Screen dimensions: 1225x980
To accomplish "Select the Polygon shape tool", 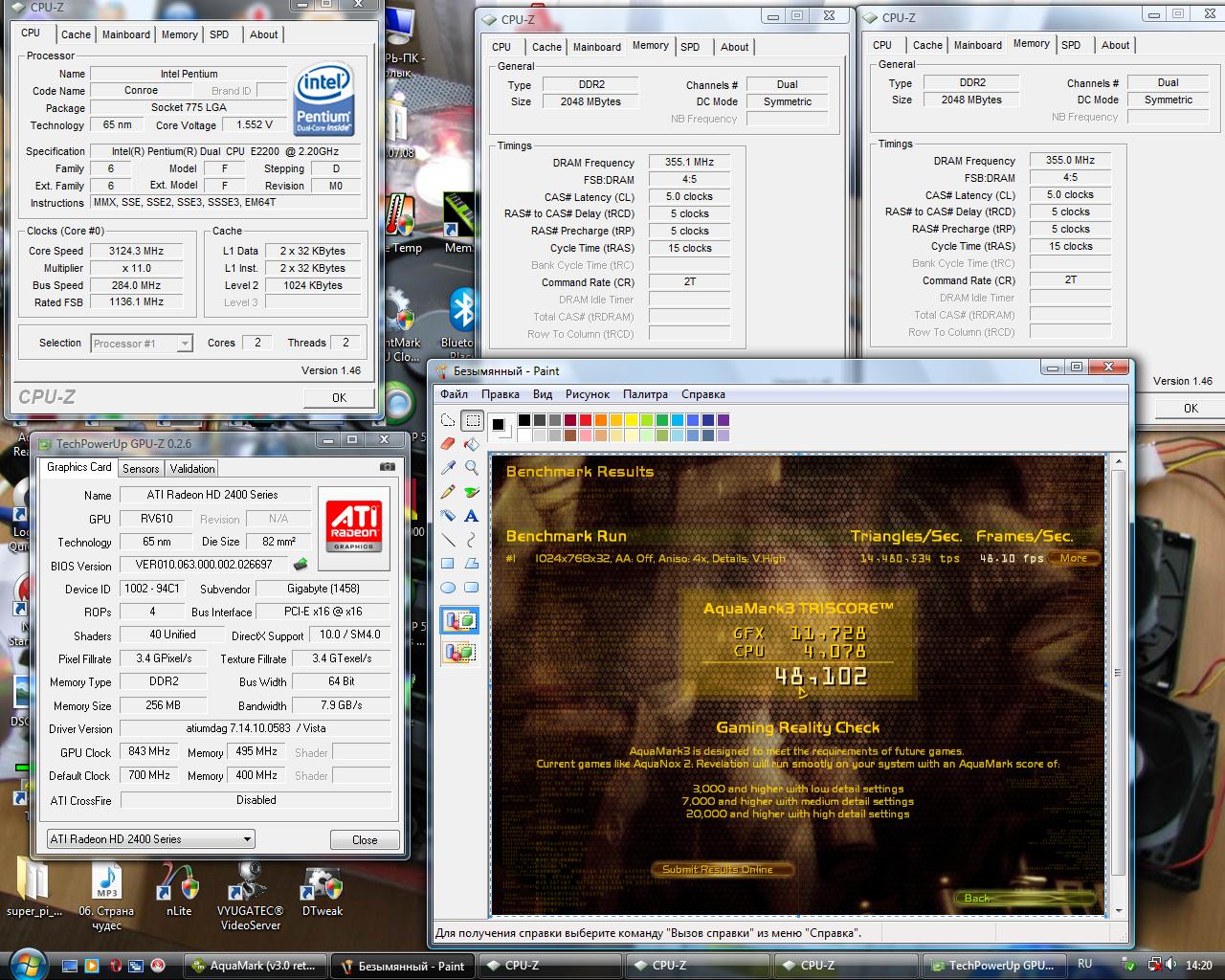I will 472,564.
